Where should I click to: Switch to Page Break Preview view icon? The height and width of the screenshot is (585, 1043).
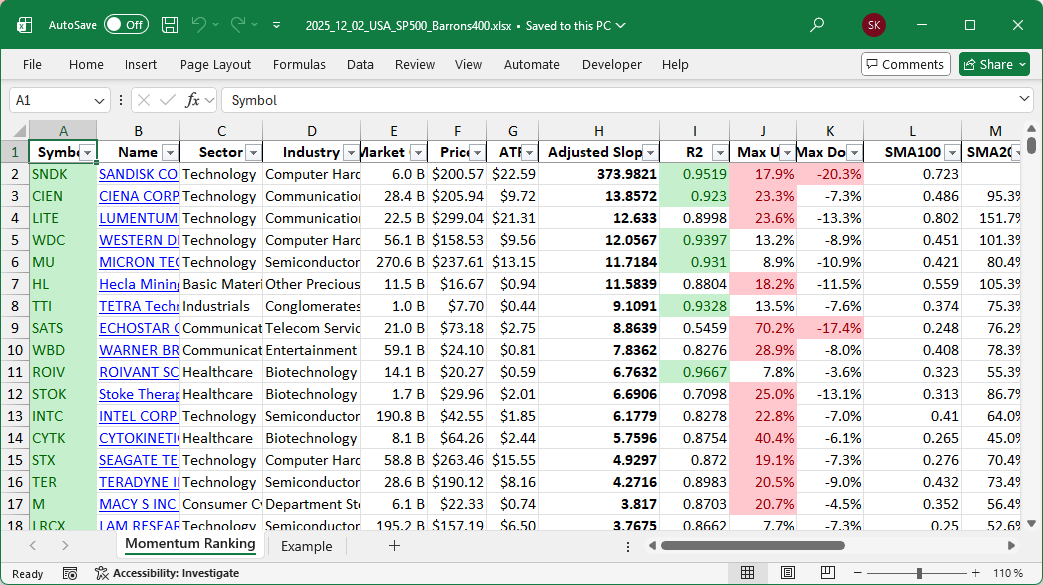[x=829, y=573]
